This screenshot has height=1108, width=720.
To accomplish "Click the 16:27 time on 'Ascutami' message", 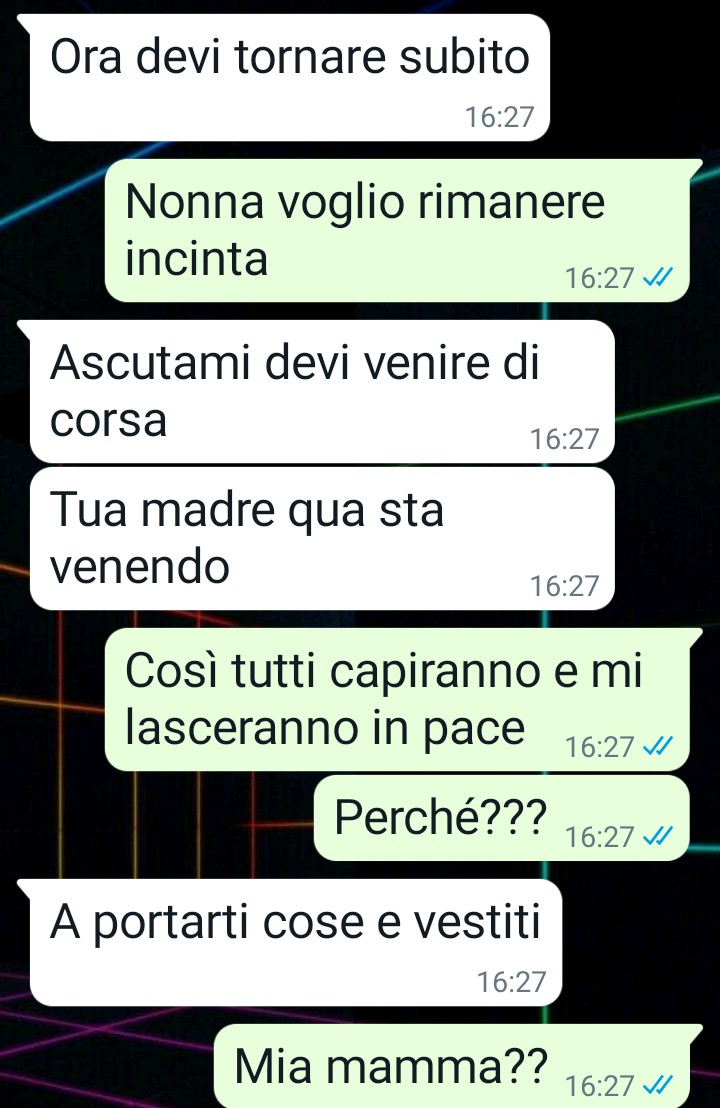I will coord(565,439).
